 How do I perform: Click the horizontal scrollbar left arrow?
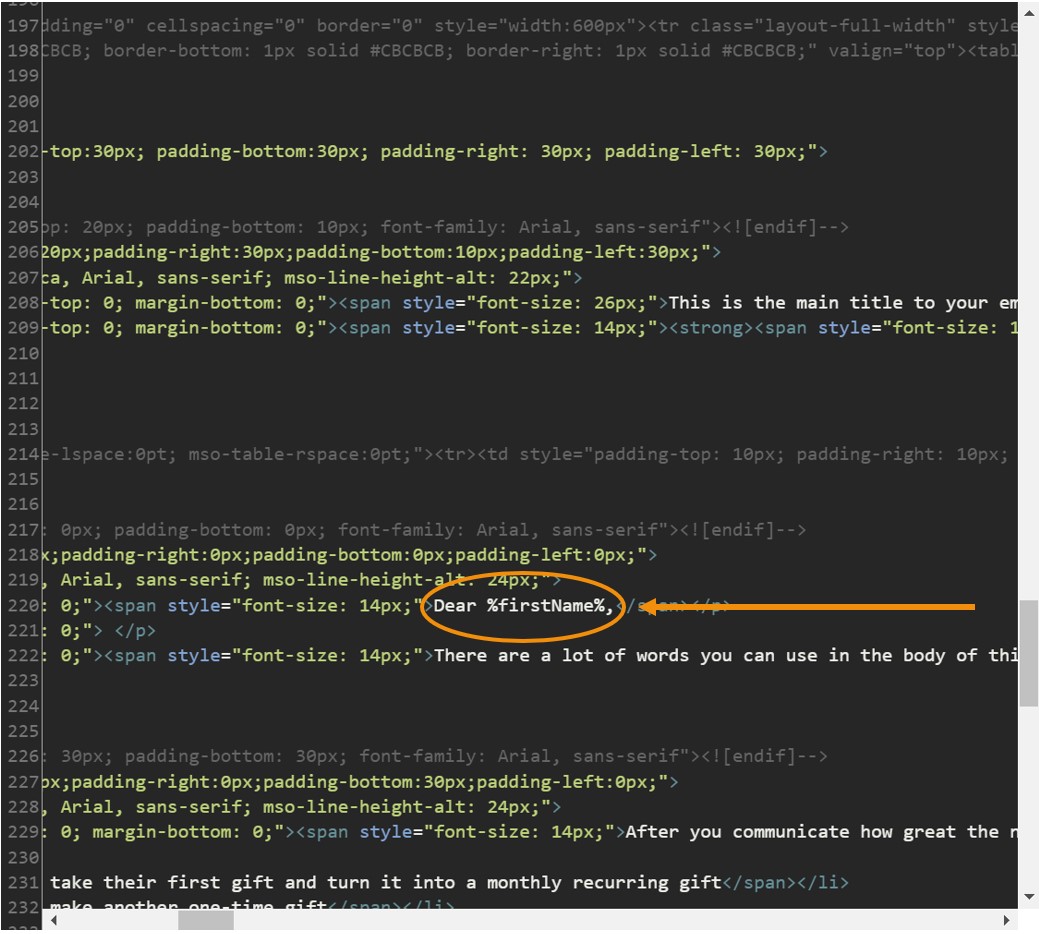click(53, 919)
